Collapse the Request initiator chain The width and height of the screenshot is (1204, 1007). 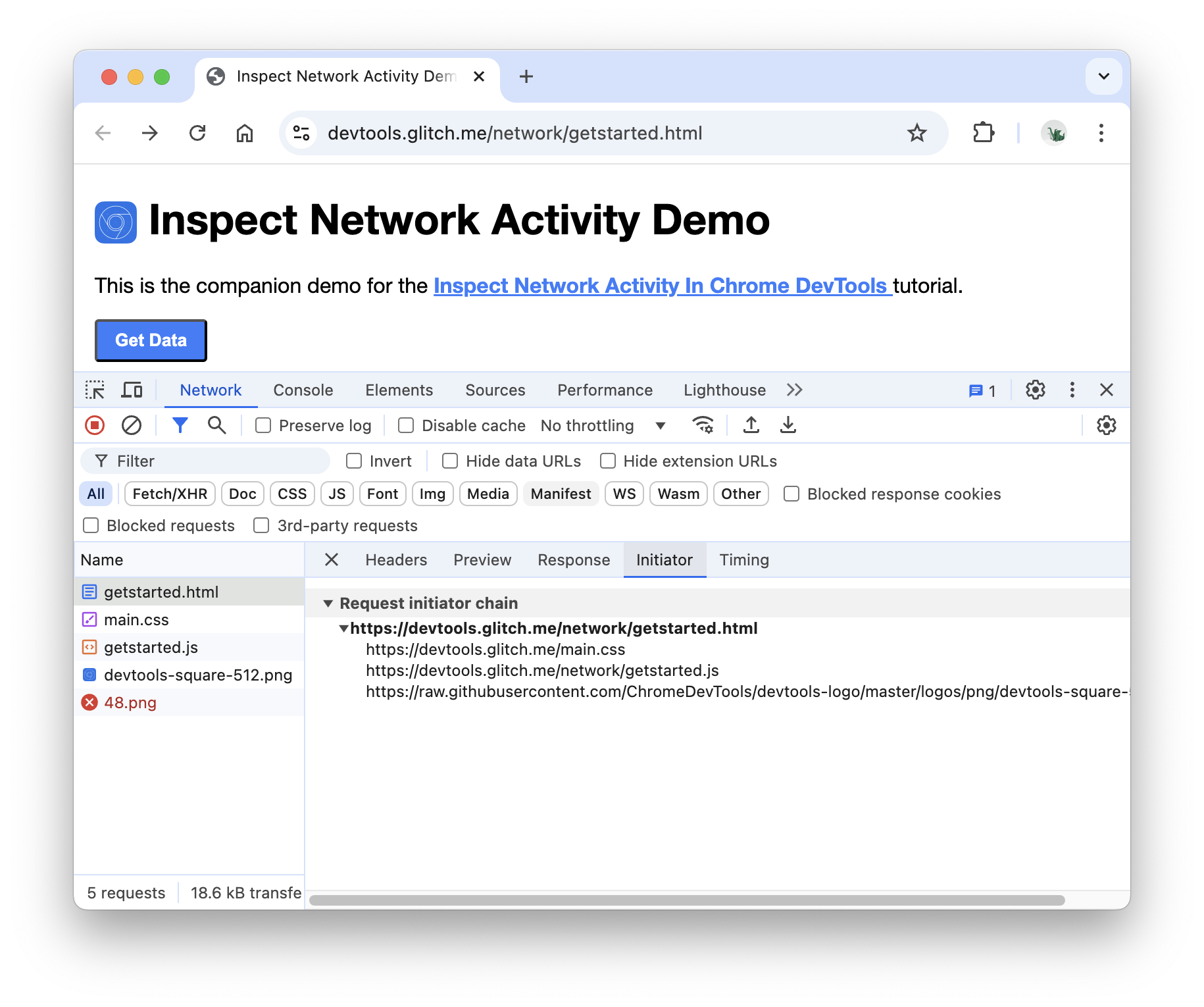tap(328, 603)
